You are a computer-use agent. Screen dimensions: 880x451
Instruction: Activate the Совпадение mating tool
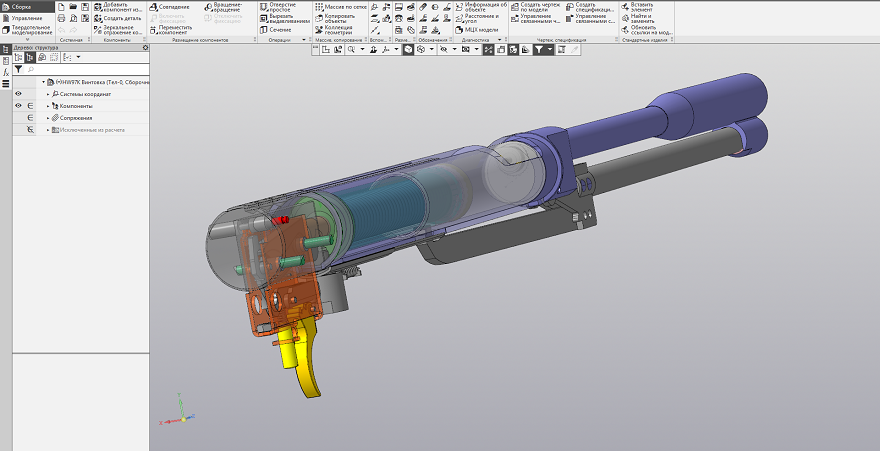point(172,6)
